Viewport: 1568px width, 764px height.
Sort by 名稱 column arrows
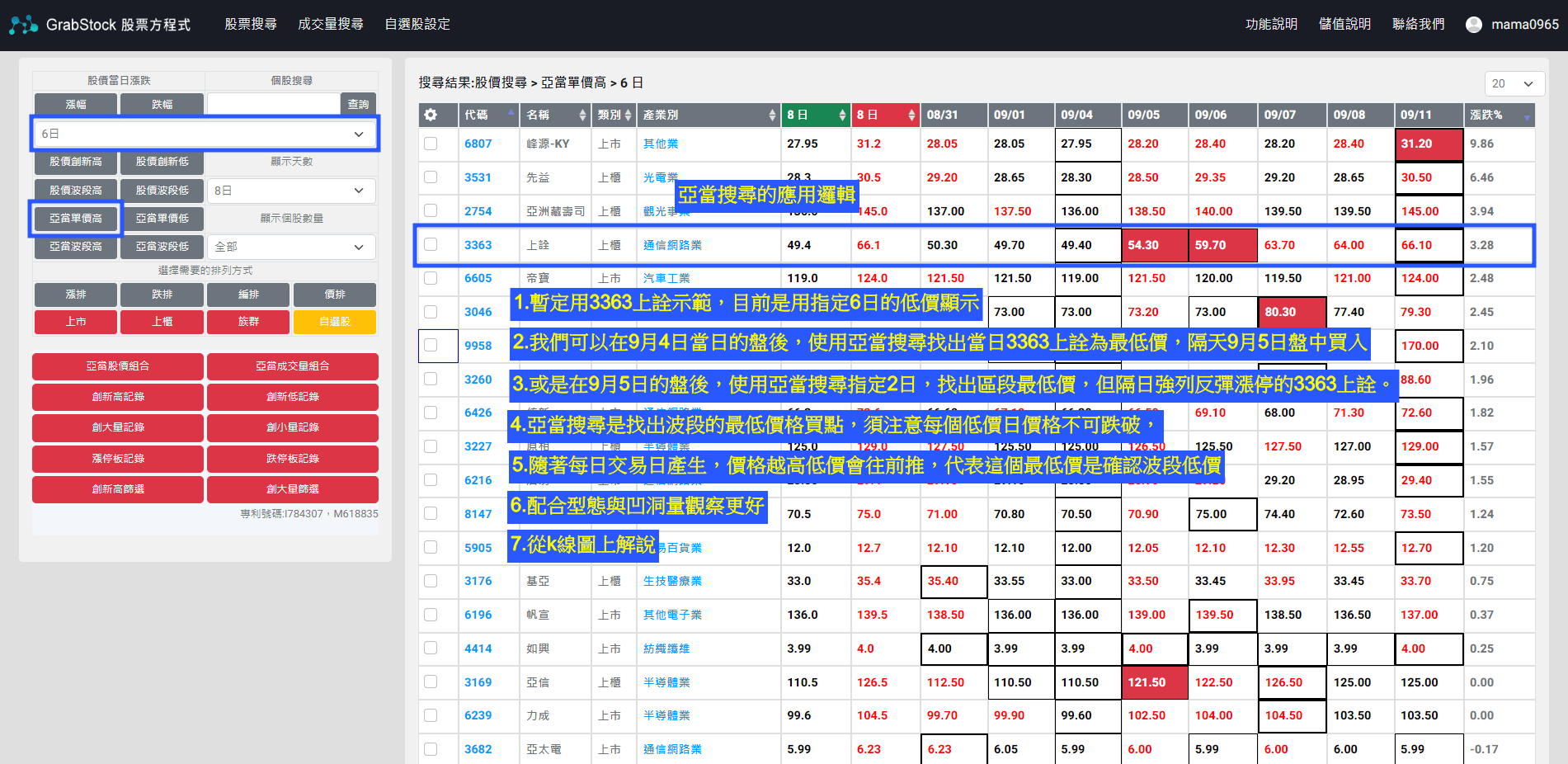click(582, 115)
